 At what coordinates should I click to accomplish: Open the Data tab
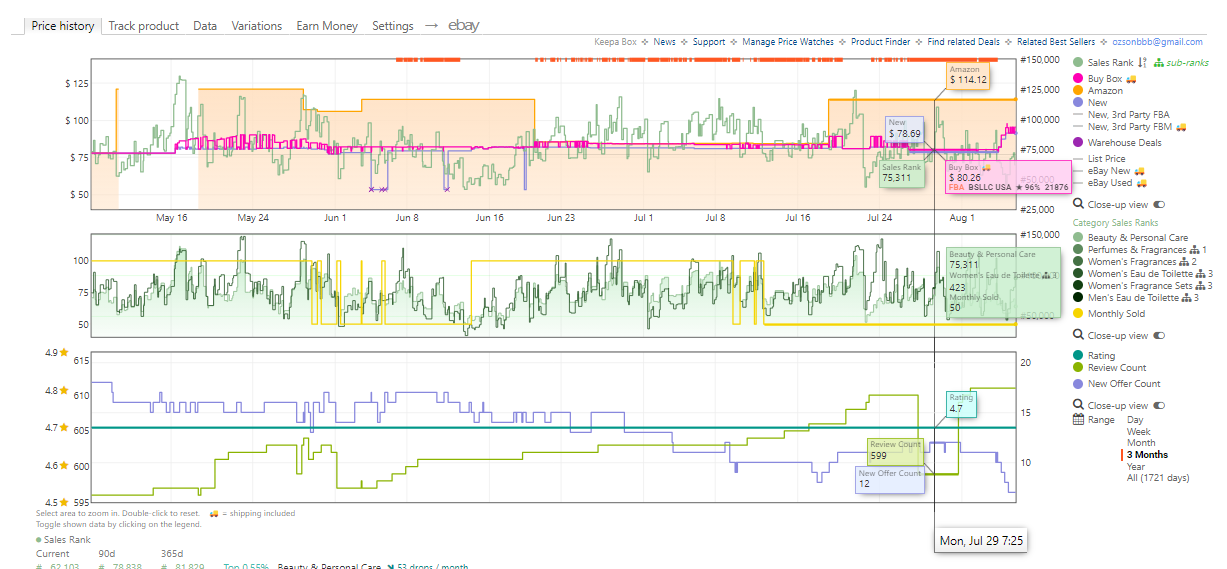click(205, 26)
